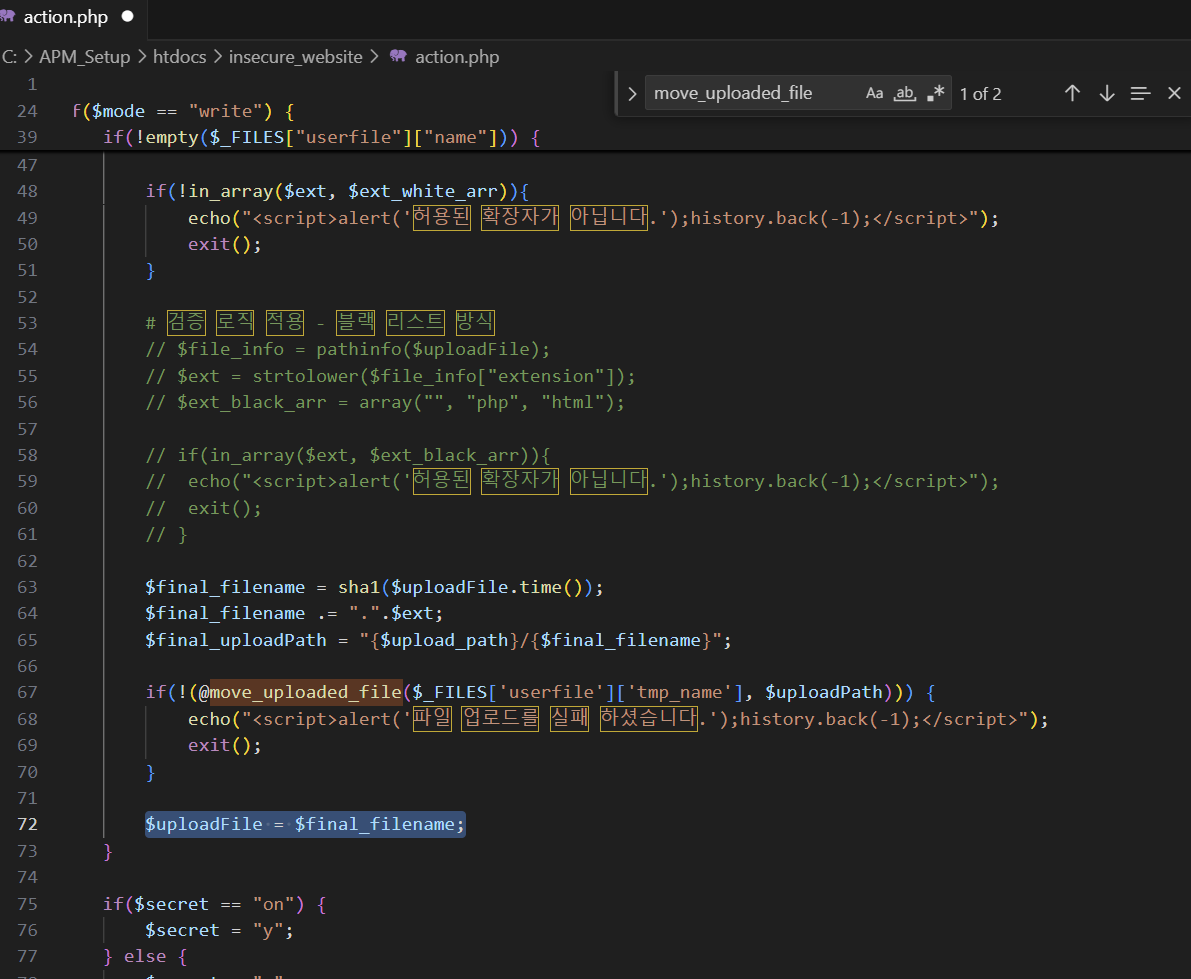Click } else { on line 77
This screenshot has width=1191, height=979.
pos(145,956)
